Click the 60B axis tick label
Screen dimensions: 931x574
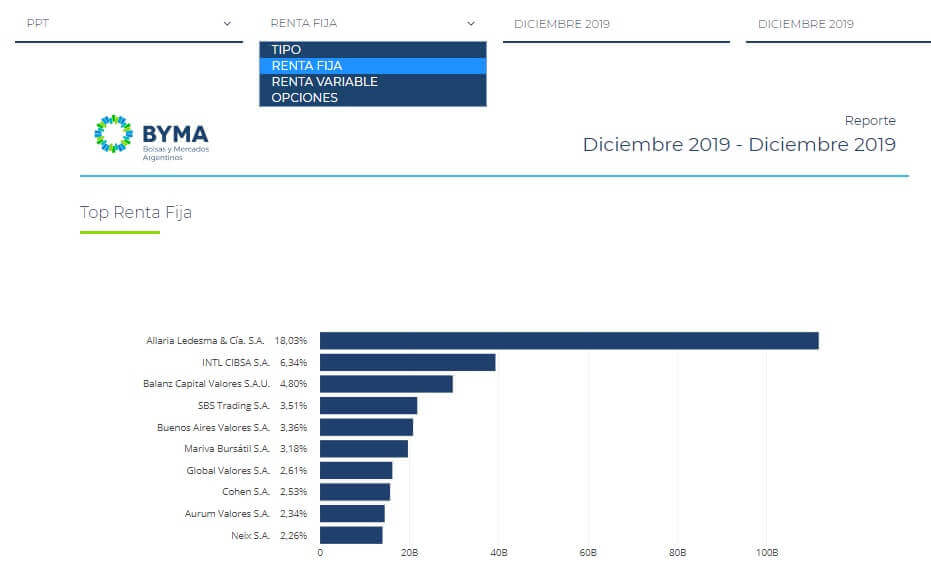click(x=588, y=553)
